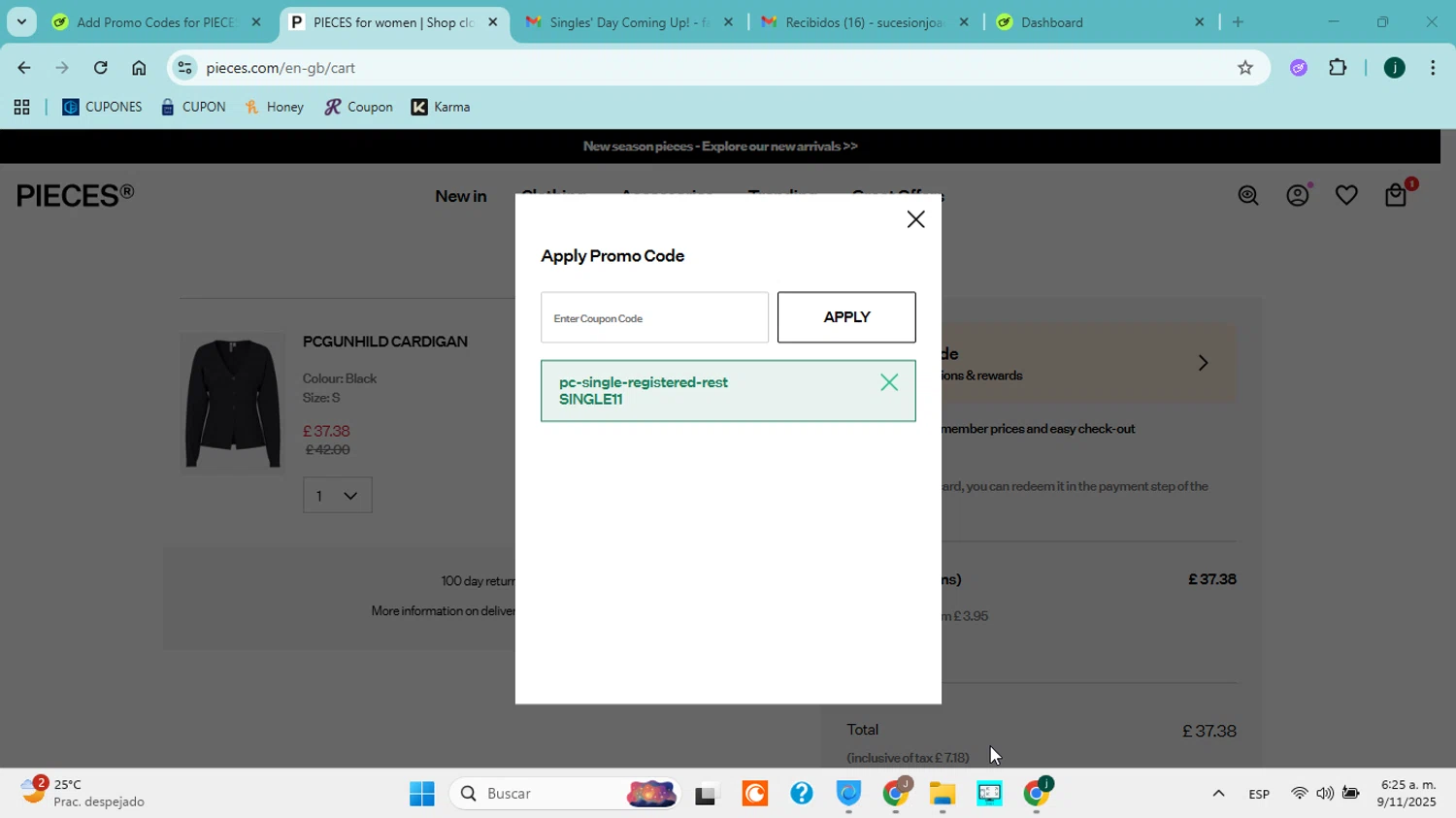The width and height of the screenshot is (1456, 818).
Task: Open the shopping bag icon
Action: tap(1396, 196)
